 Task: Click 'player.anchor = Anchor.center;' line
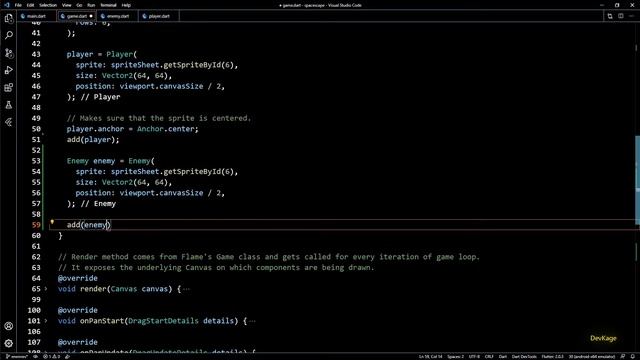[x=132, y=129]
